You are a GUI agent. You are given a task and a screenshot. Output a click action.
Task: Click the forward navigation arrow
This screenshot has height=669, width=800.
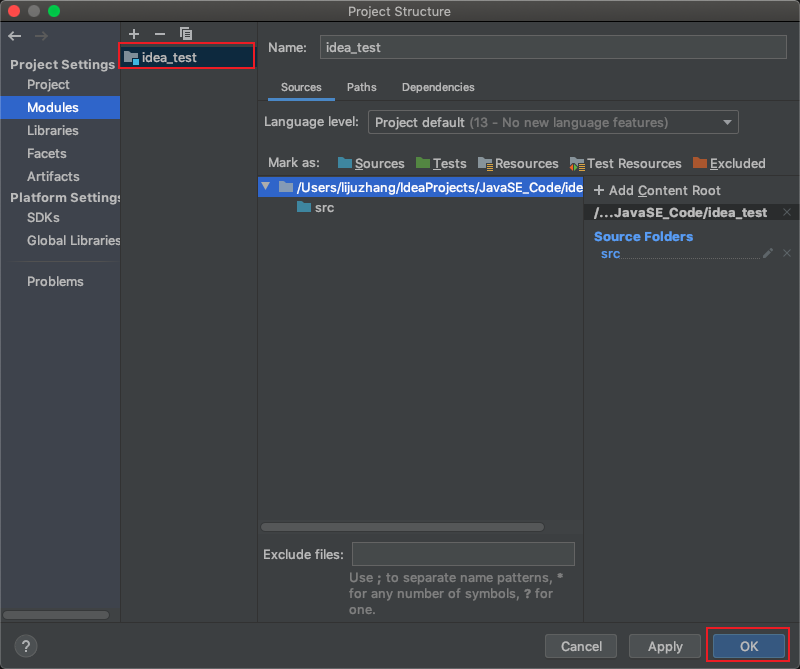point(41,36)
